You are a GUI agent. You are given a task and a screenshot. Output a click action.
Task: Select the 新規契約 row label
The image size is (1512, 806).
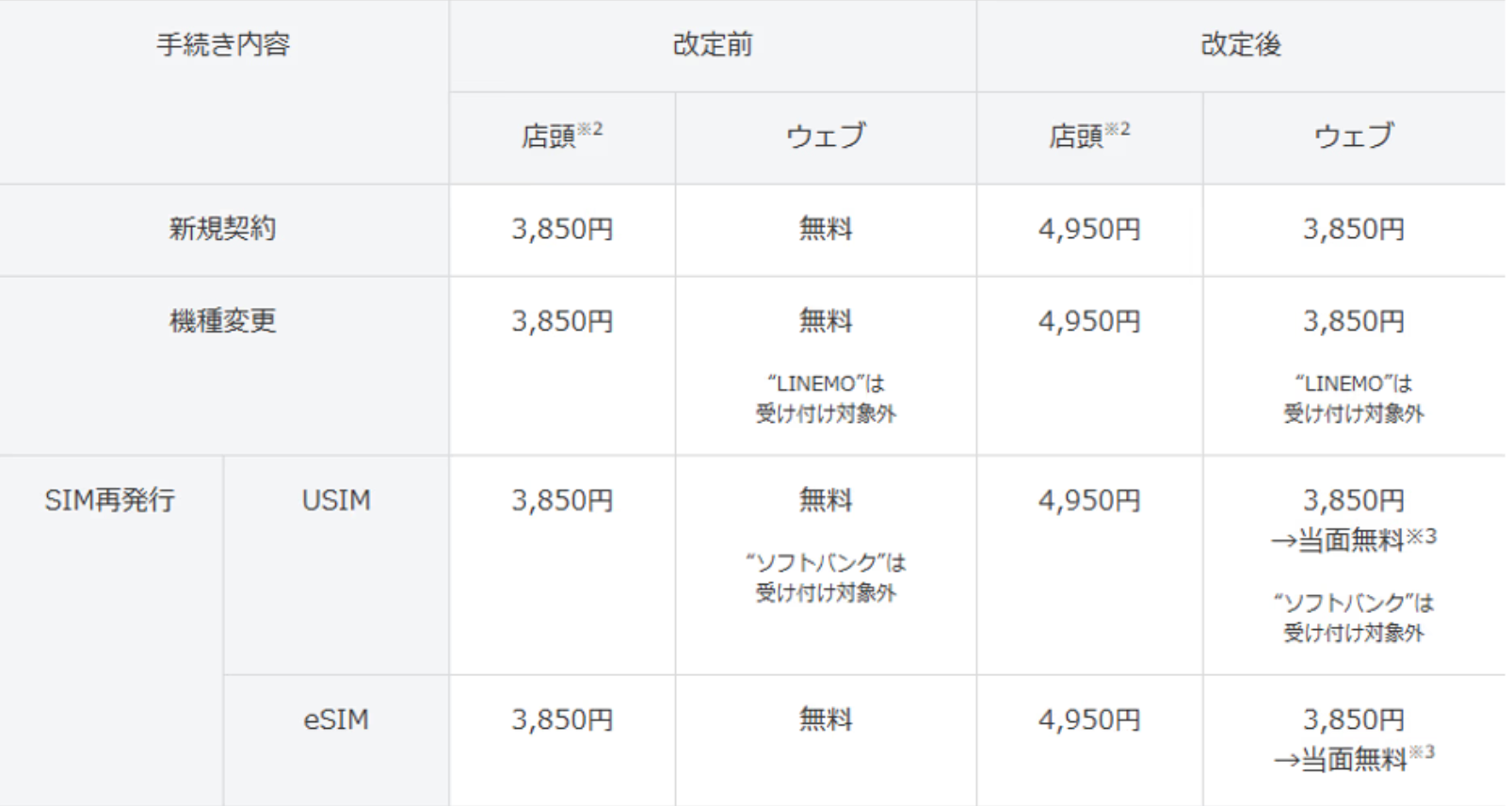tap(223, 229)
